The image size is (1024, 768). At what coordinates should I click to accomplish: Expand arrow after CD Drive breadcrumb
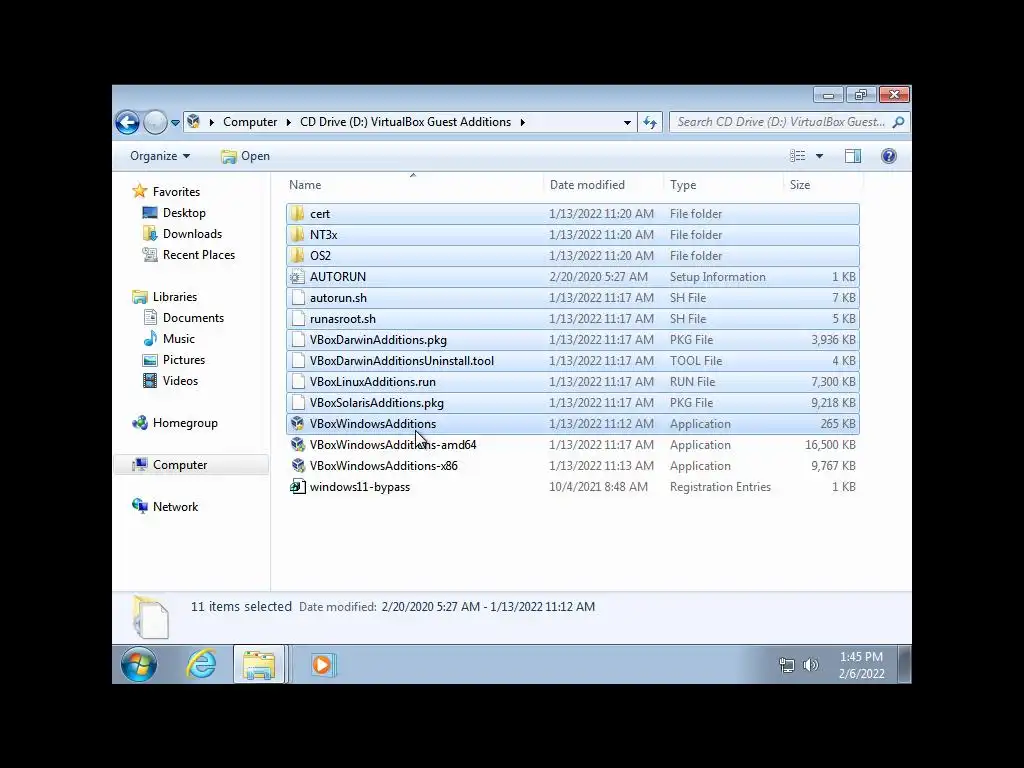(x=522, y=122)
